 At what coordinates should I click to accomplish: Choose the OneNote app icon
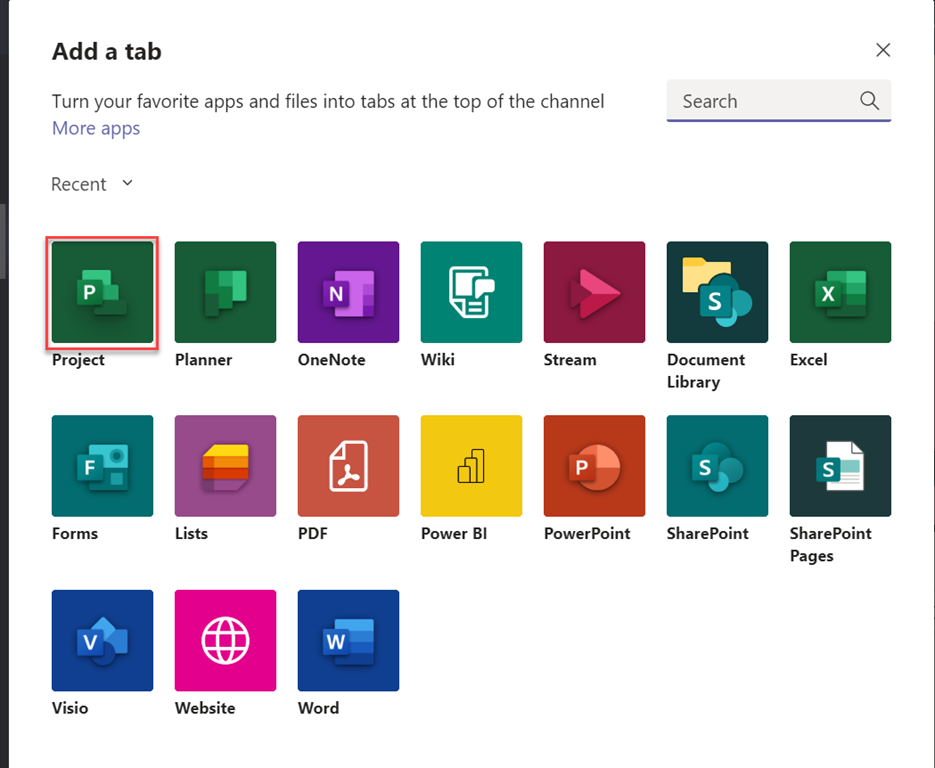coord(348,293)
